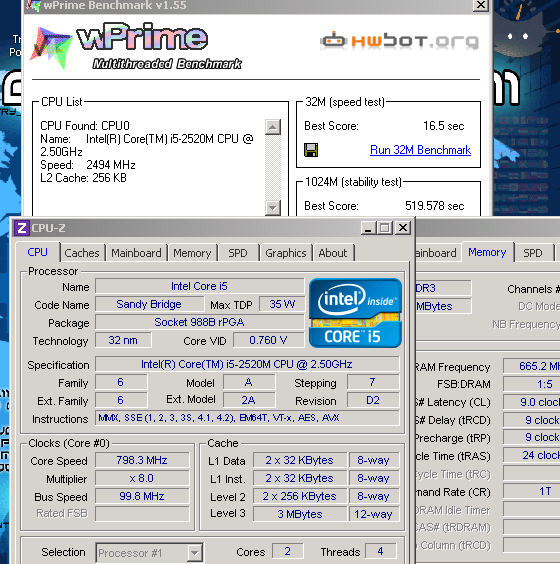The image size is (560, 564).
Task: Open the SPD tab in the front CPU-Z window
Action: click(x=238, y=253)
